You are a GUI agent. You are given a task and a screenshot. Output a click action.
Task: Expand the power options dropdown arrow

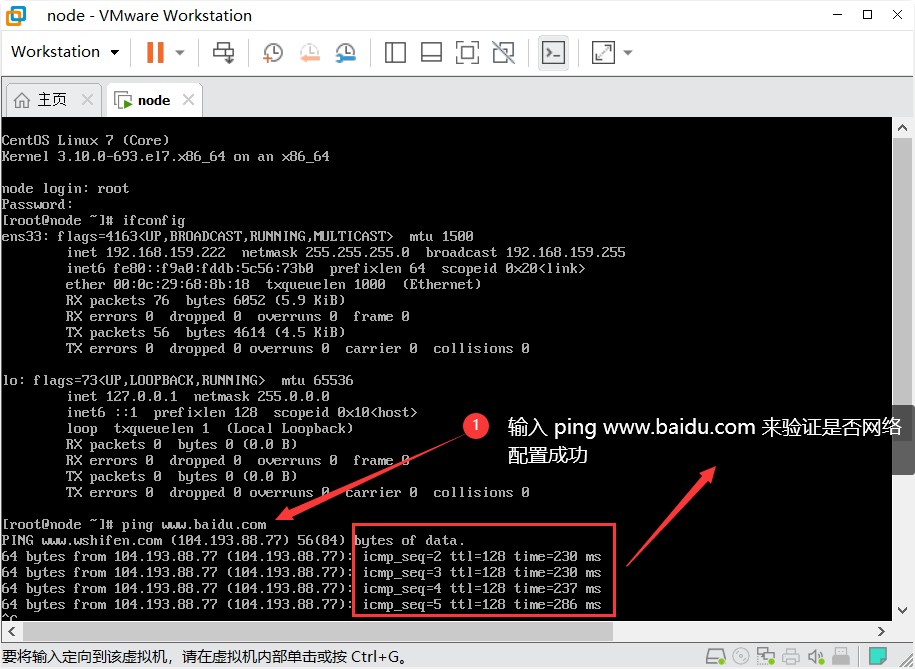(x=180, y=53)
